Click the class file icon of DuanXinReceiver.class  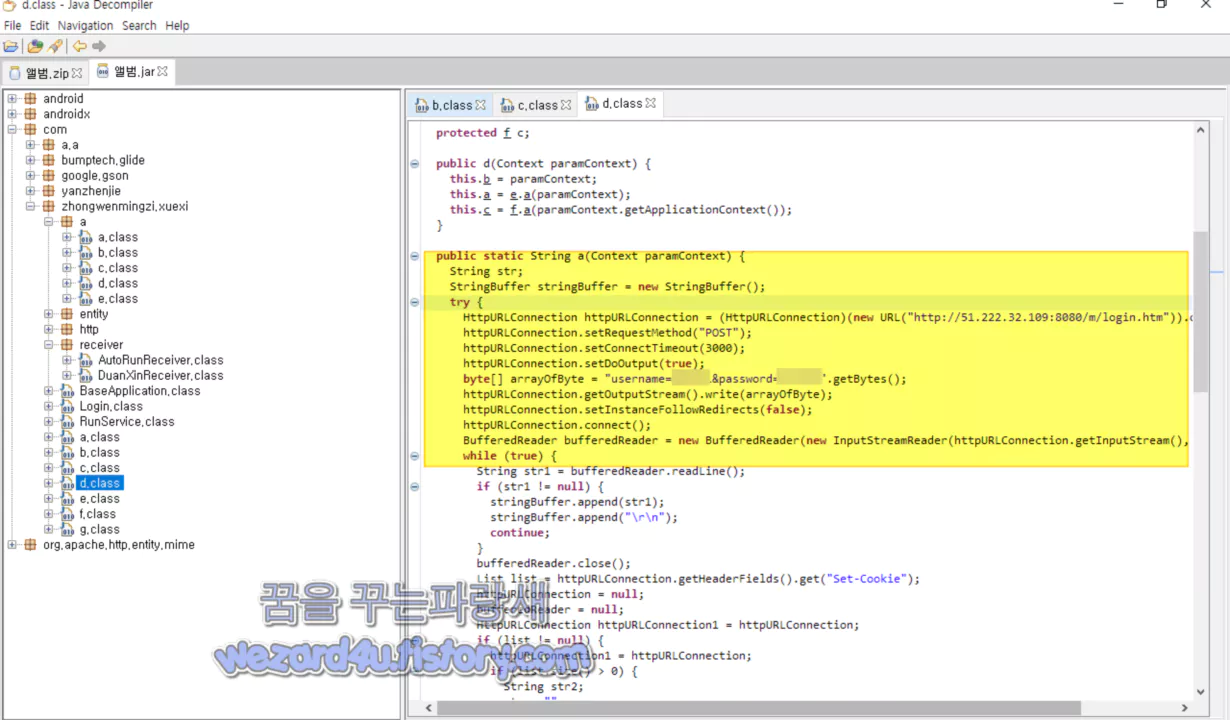[85, 376]
